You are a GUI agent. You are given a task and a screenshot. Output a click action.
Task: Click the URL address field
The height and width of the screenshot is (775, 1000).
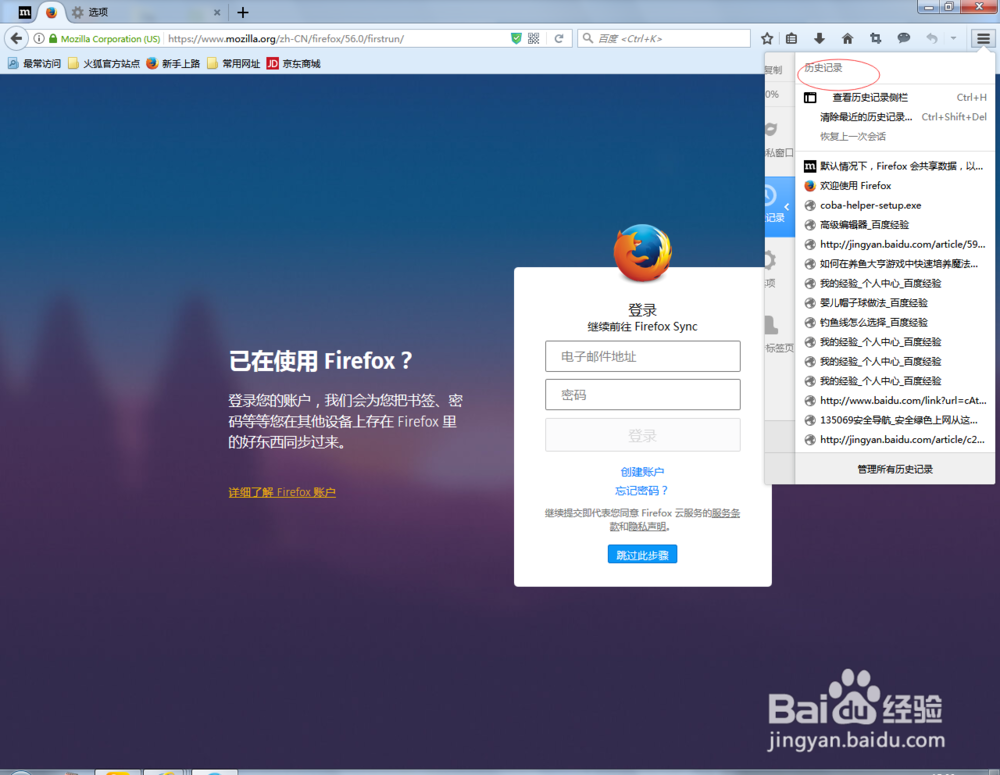point(335,38)
